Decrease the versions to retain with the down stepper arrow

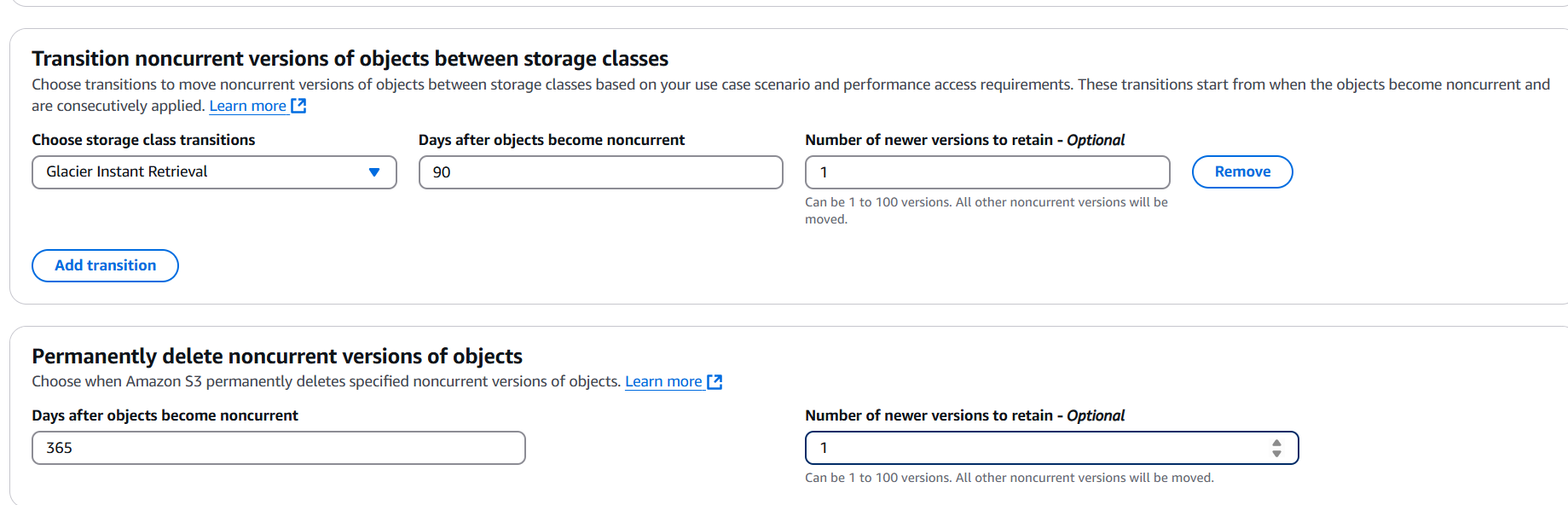1276,453
